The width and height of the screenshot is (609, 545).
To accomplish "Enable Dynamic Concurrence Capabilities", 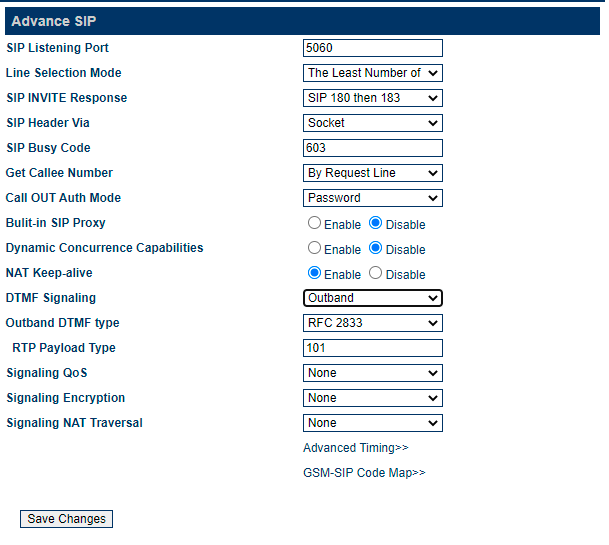I will pos(314,248).
